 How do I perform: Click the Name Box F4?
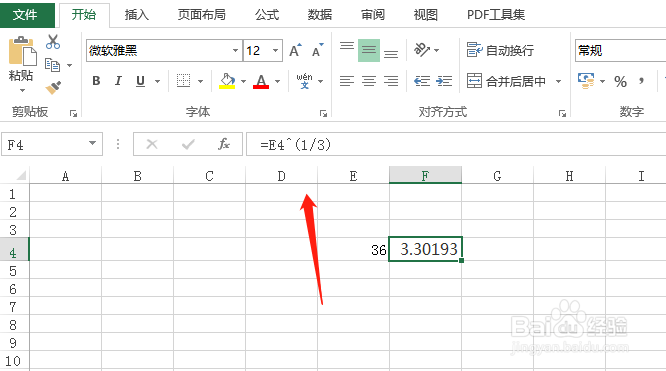[45, 144]
